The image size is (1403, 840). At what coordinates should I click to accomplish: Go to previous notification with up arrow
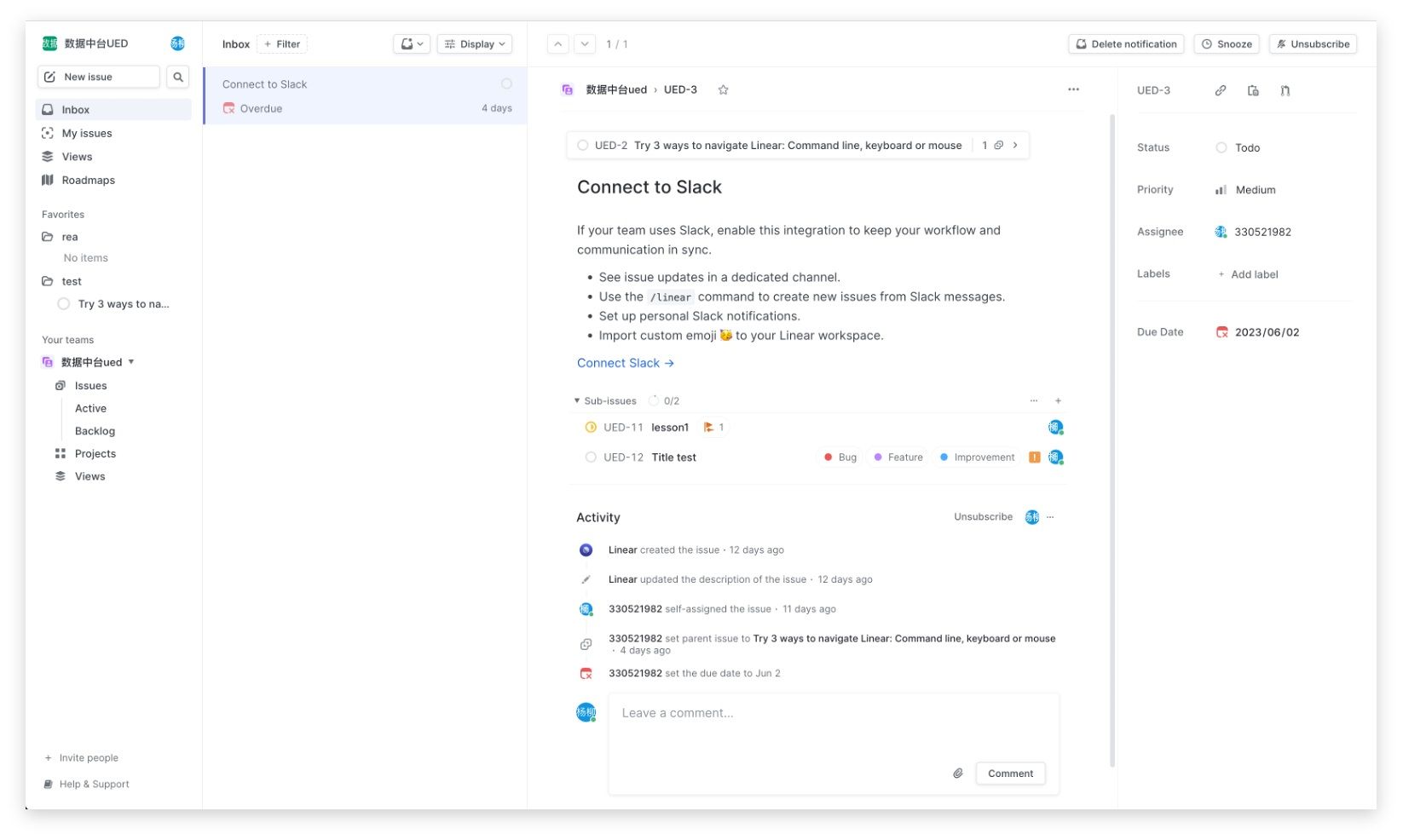tap(557, 44)
